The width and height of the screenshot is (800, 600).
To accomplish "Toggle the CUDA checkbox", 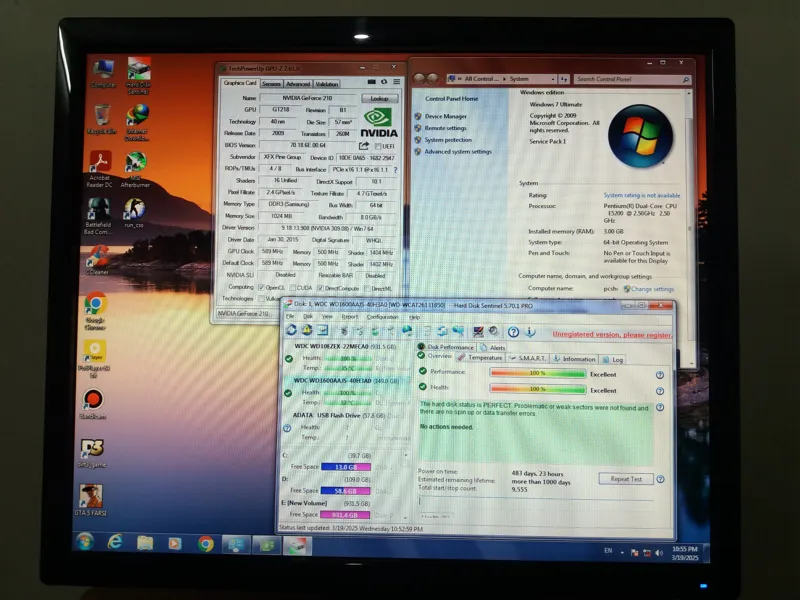I will coord(292,288).
